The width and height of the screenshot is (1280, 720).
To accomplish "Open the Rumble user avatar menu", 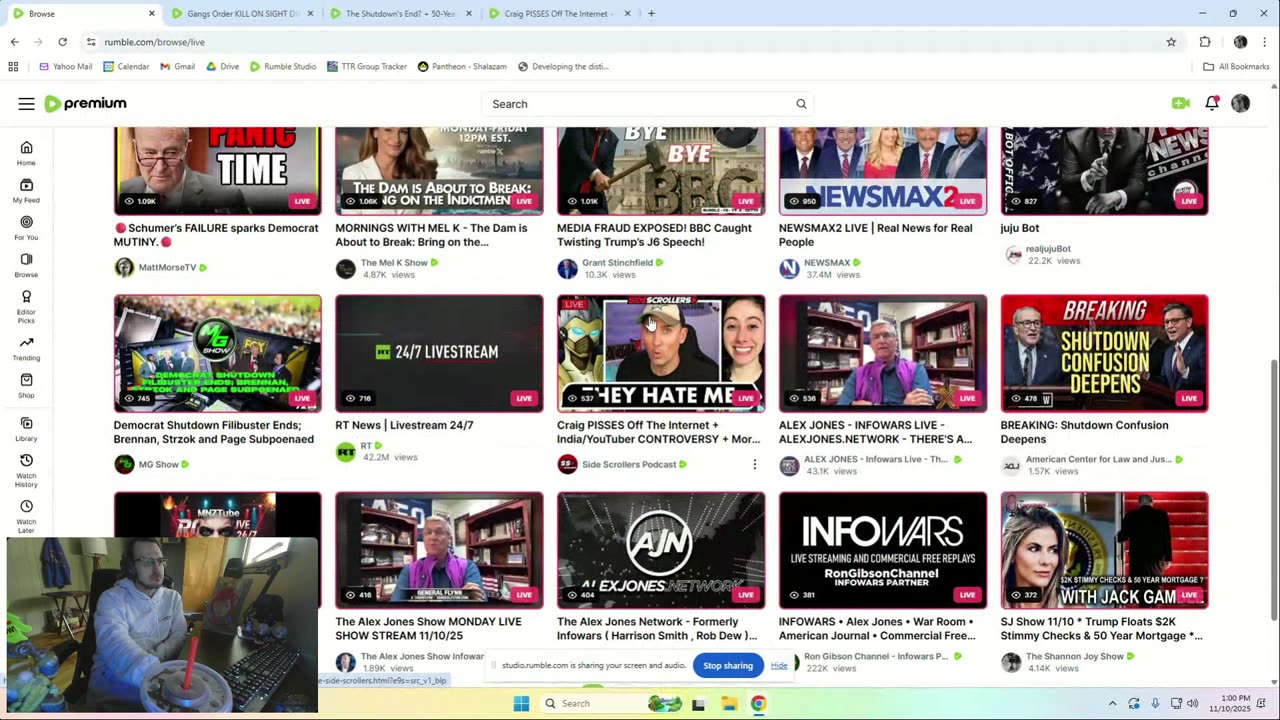I will click(x=1241, y=103).
